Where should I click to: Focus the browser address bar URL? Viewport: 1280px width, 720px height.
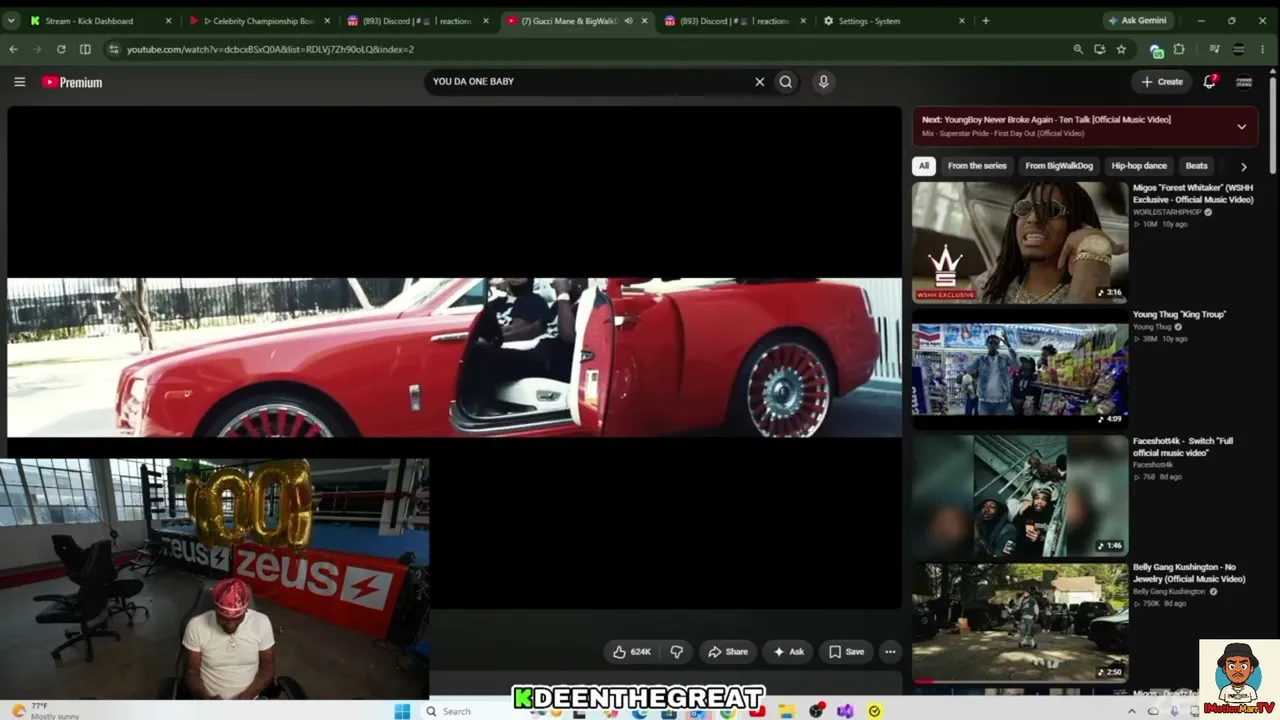pos(270,49)
